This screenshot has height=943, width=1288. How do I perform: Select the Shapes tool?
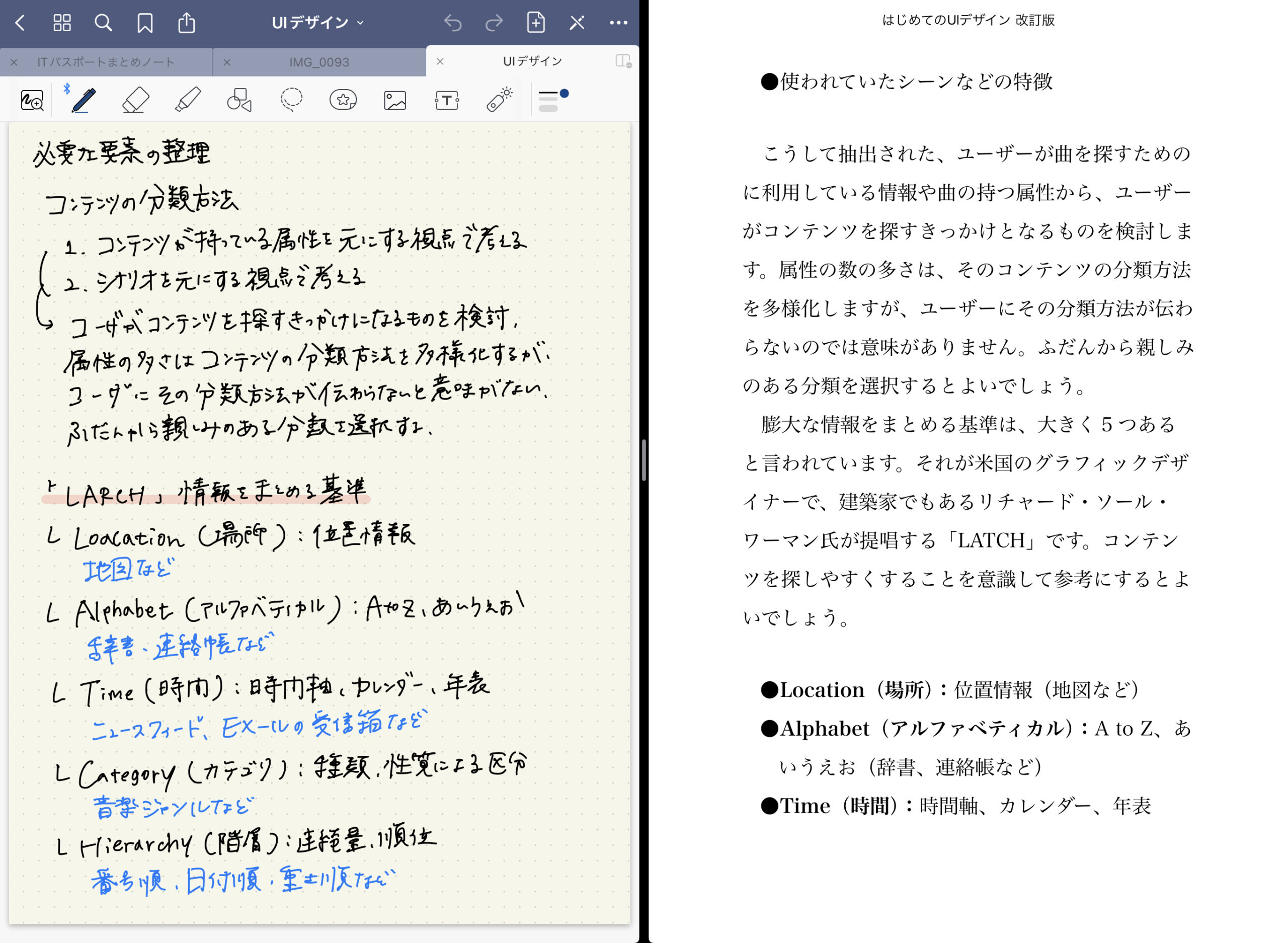(x=239, y=100)
